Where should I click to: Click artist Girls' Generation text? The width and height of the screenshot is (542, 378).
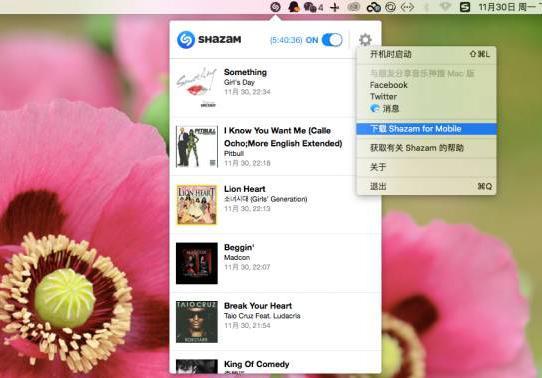pyautogui.click(x=265, y=199)
